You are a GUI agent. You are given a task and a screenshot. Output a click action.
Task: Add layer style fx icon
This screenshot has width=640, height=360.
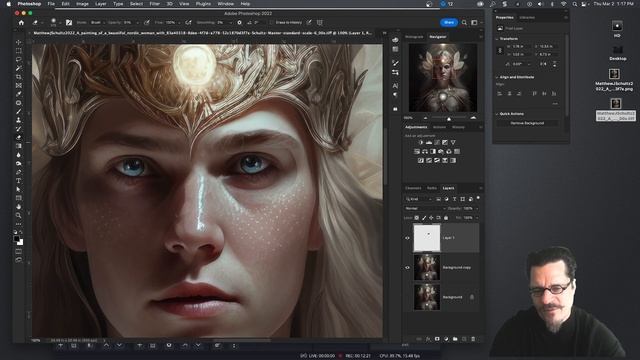point(428,339)
